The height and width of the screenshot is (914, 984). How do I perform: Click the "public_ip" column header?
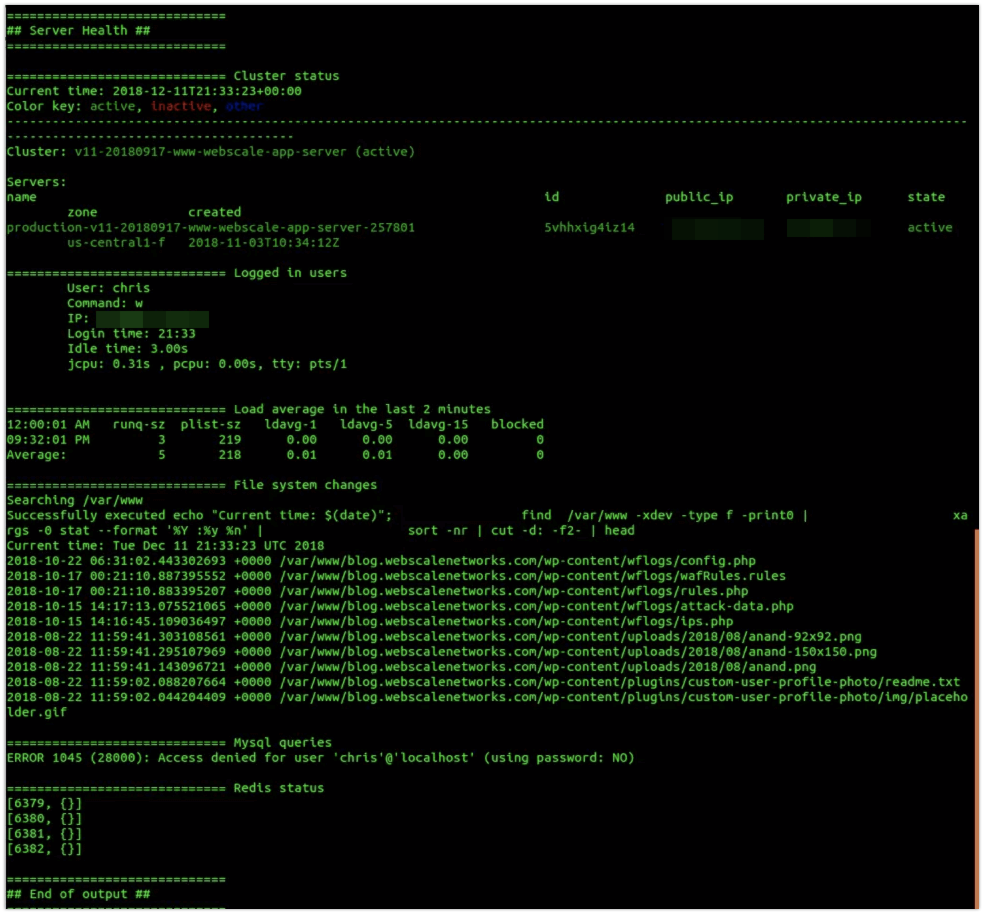(699, 197)
